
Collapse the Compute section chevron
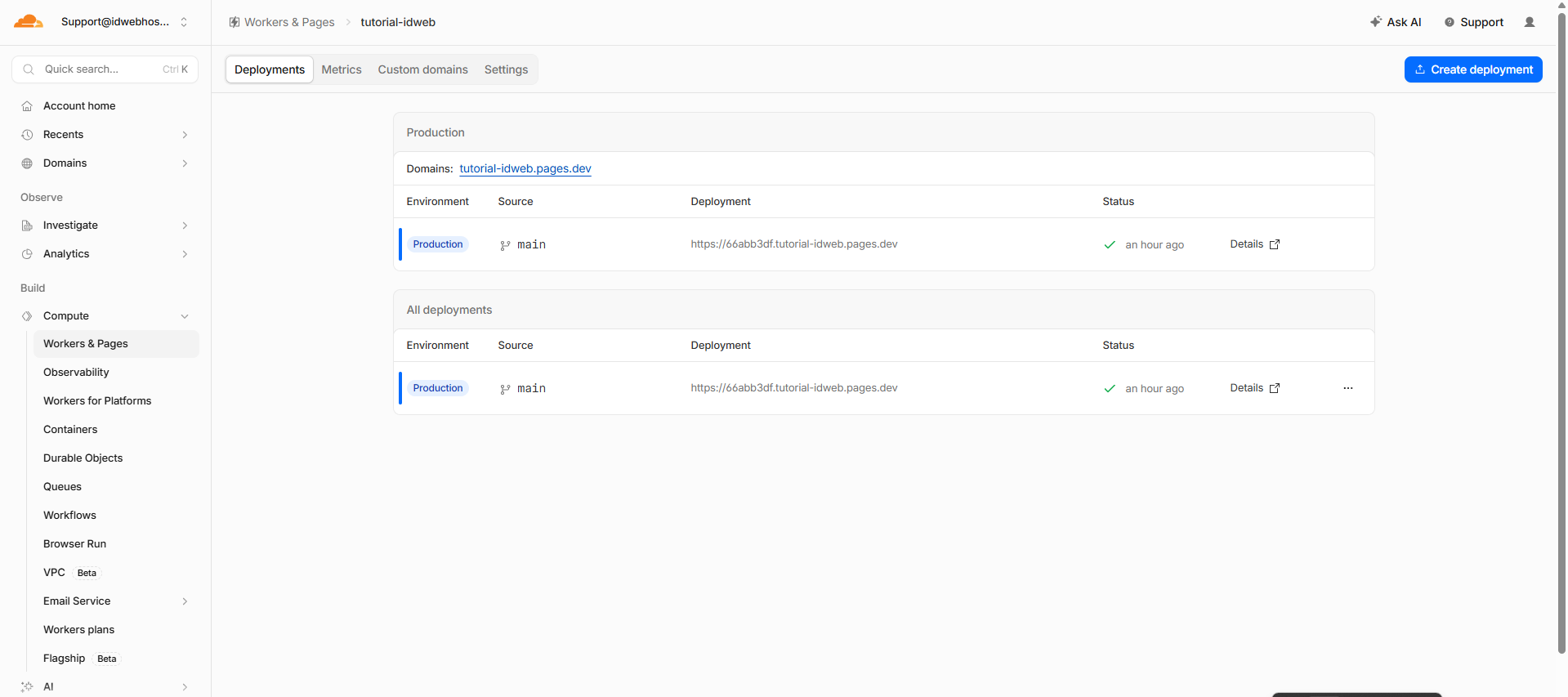tap(185, 316)
